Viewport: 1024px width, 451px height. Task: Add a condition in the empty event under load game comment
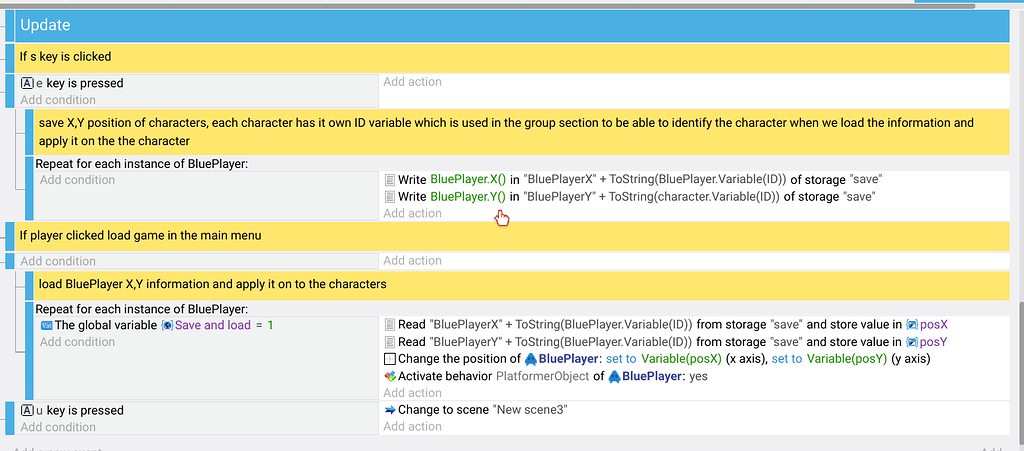tap(58, 261)
